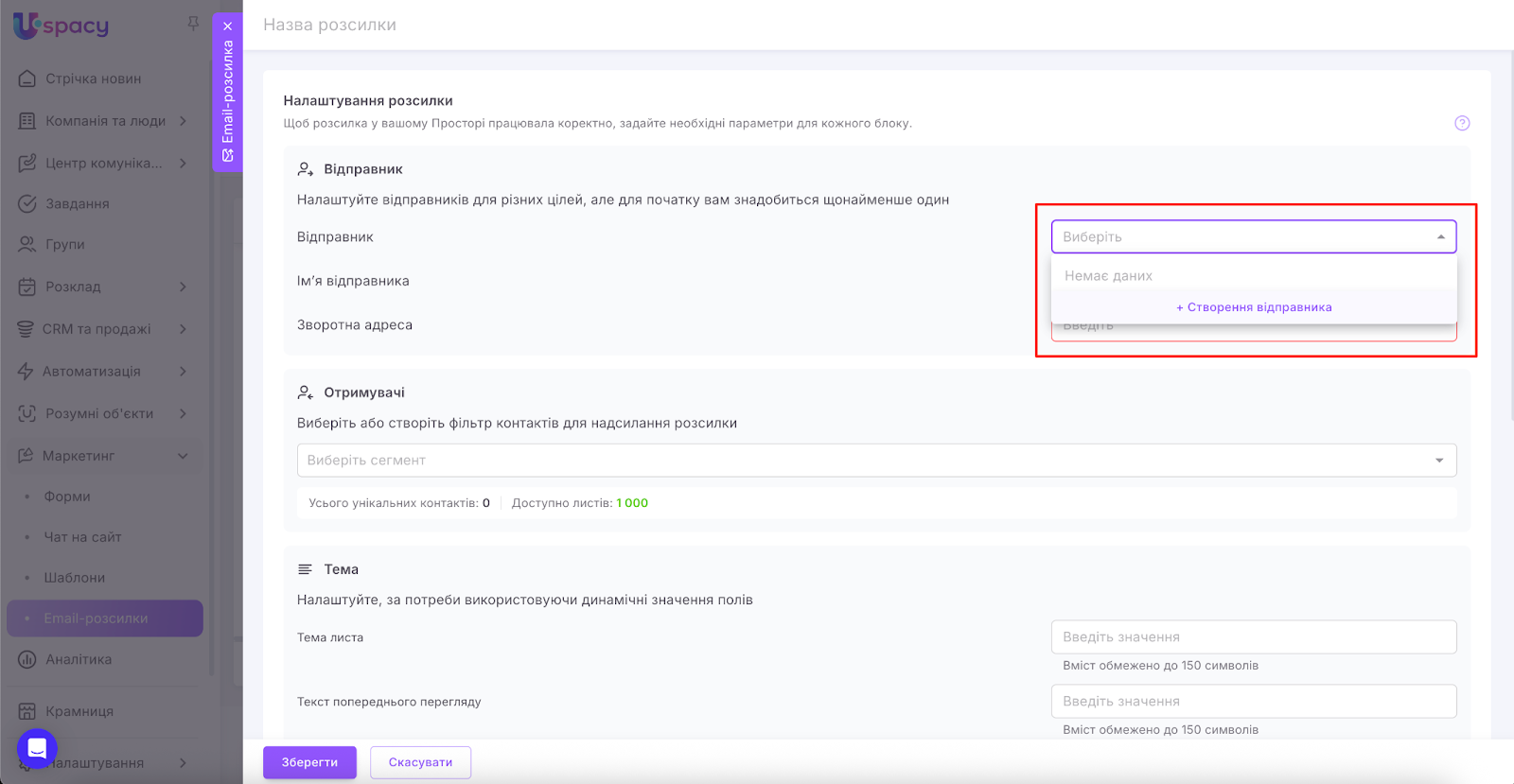Open Стрічка новин from sidebar
The image size is (1514, 784).
coord(93,78)
